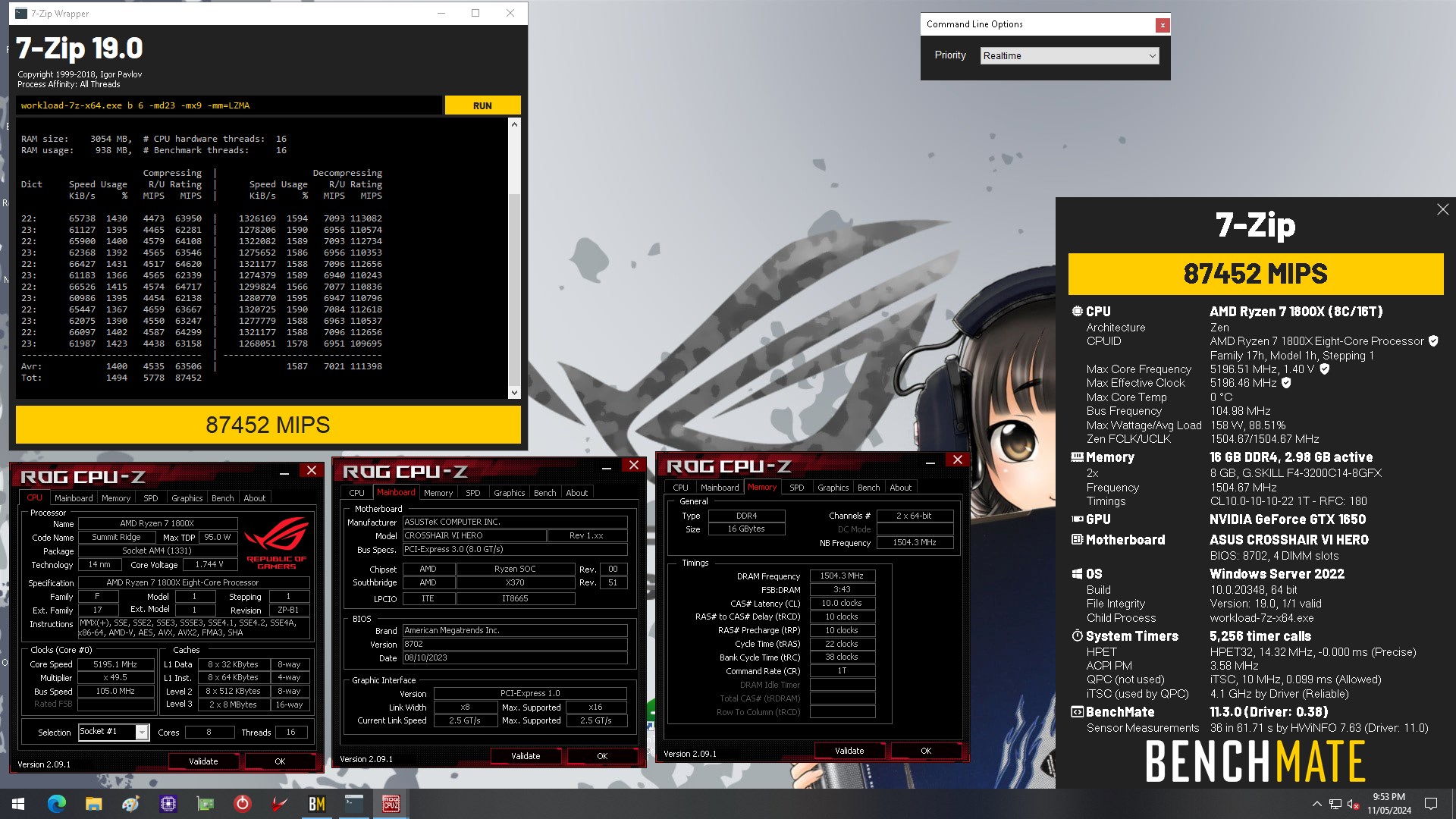Screen dimensions: 1456x819
Task: Open the green graphics card app in taskbar
Action: point(205,804)
